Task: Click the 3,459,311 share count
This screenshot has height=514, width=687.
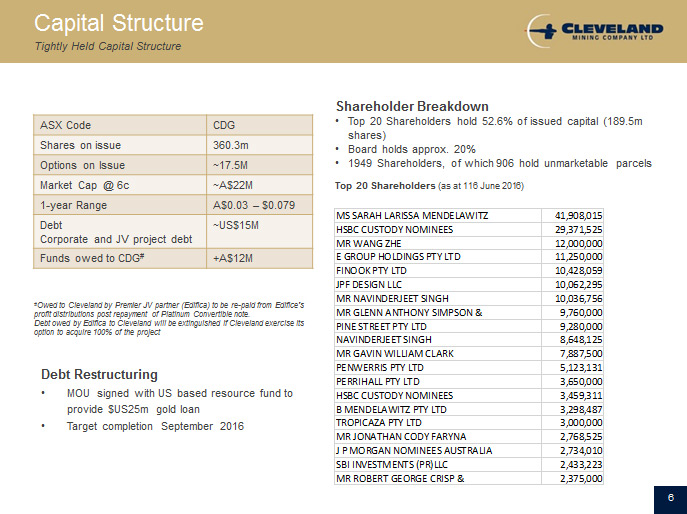Action: tap(581, 396)
